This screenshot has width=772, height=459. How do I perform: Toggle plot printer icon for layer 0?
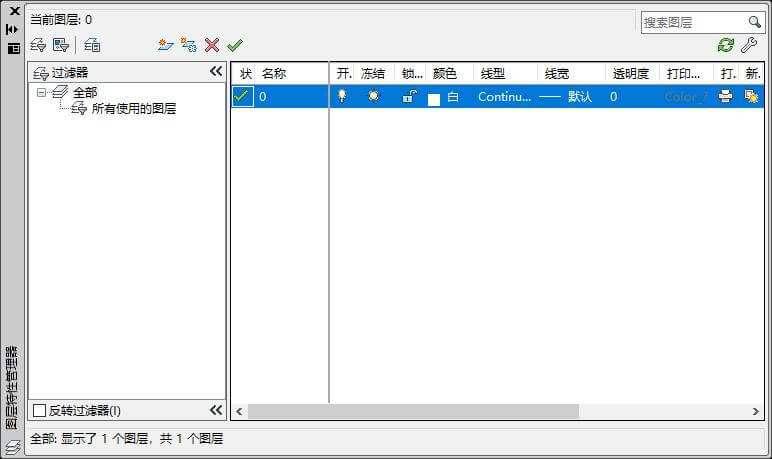point(725,96)
